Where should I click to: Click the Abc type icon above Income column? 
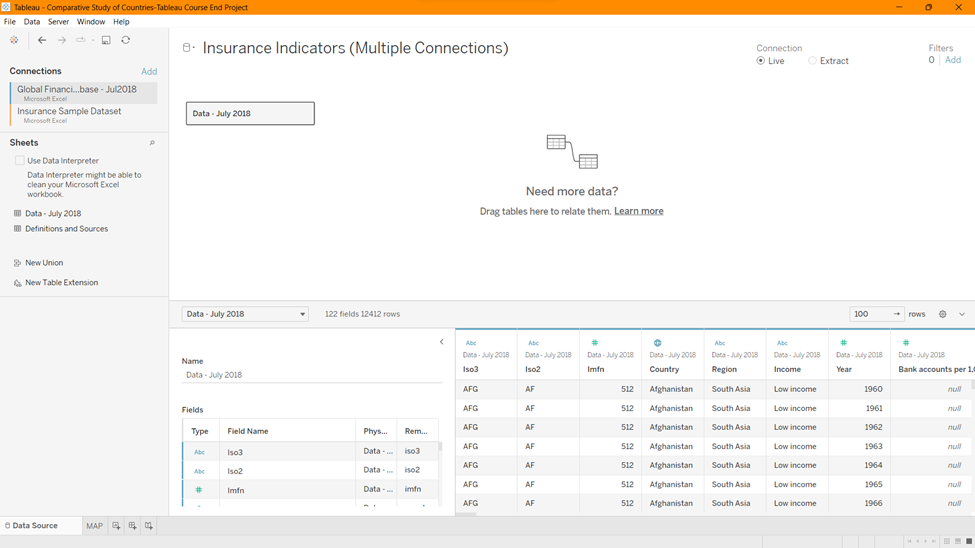click(782, 343)
